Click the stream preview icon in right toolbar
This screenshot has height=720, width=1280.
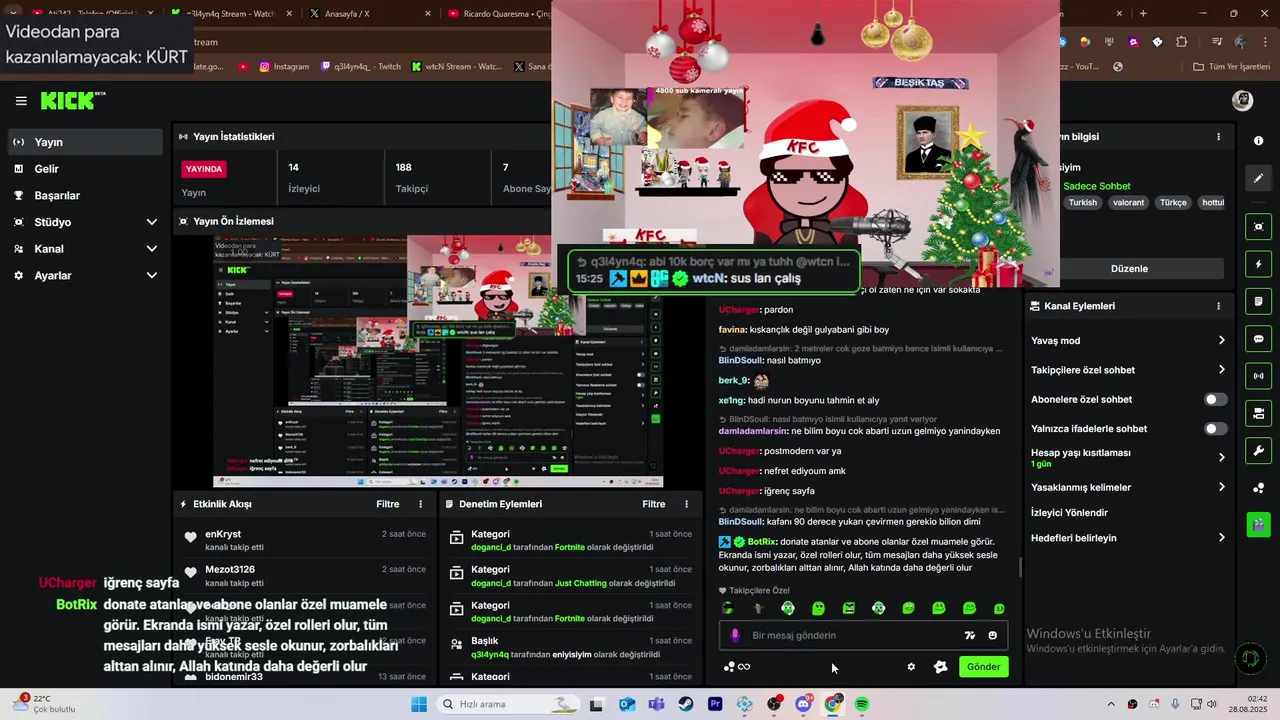point(1258,227)
